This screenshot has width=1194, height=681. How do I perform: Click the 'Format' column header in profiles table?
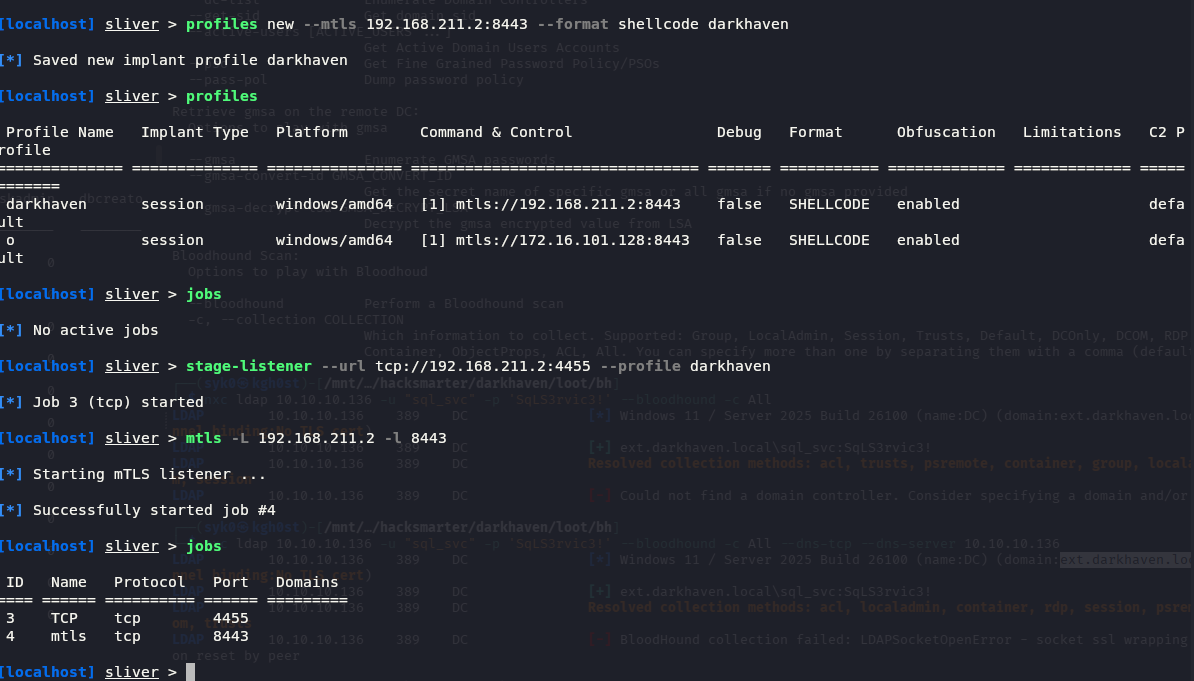coord(816,133)
